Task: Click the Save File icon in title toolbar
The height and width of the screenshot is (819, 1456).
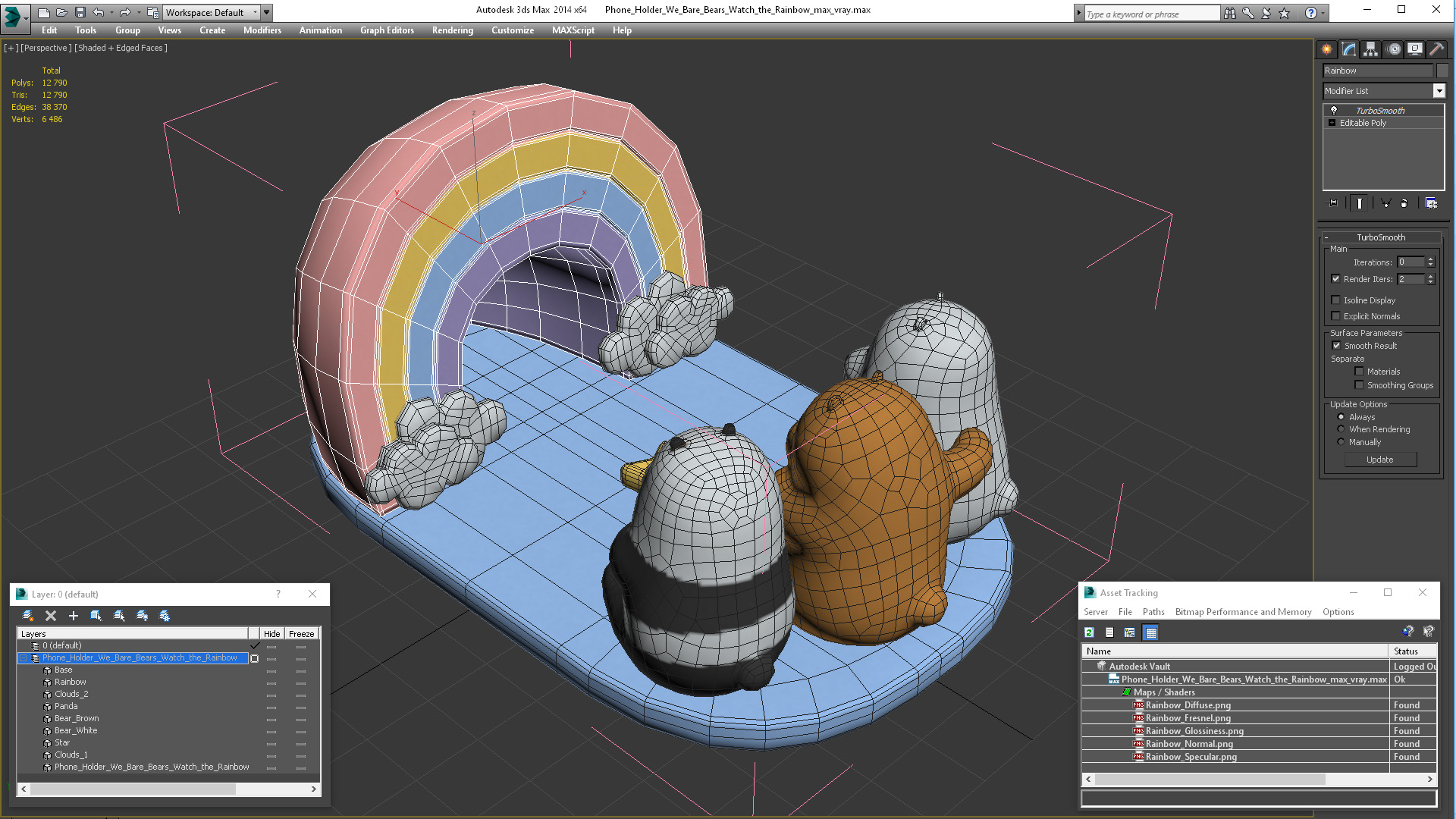Action: [x=80, y=12]
